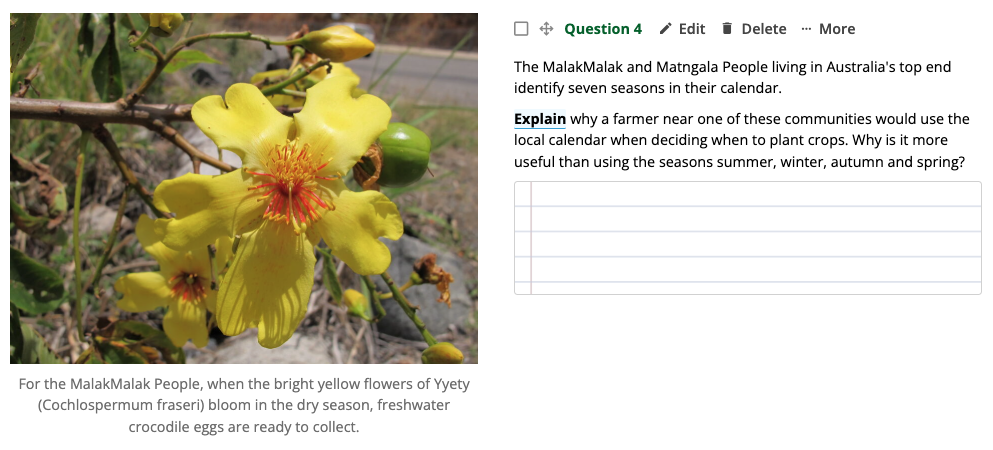Open the Question 4 title link
Screen dimensions: 993x450
click(x=603, y=29)
